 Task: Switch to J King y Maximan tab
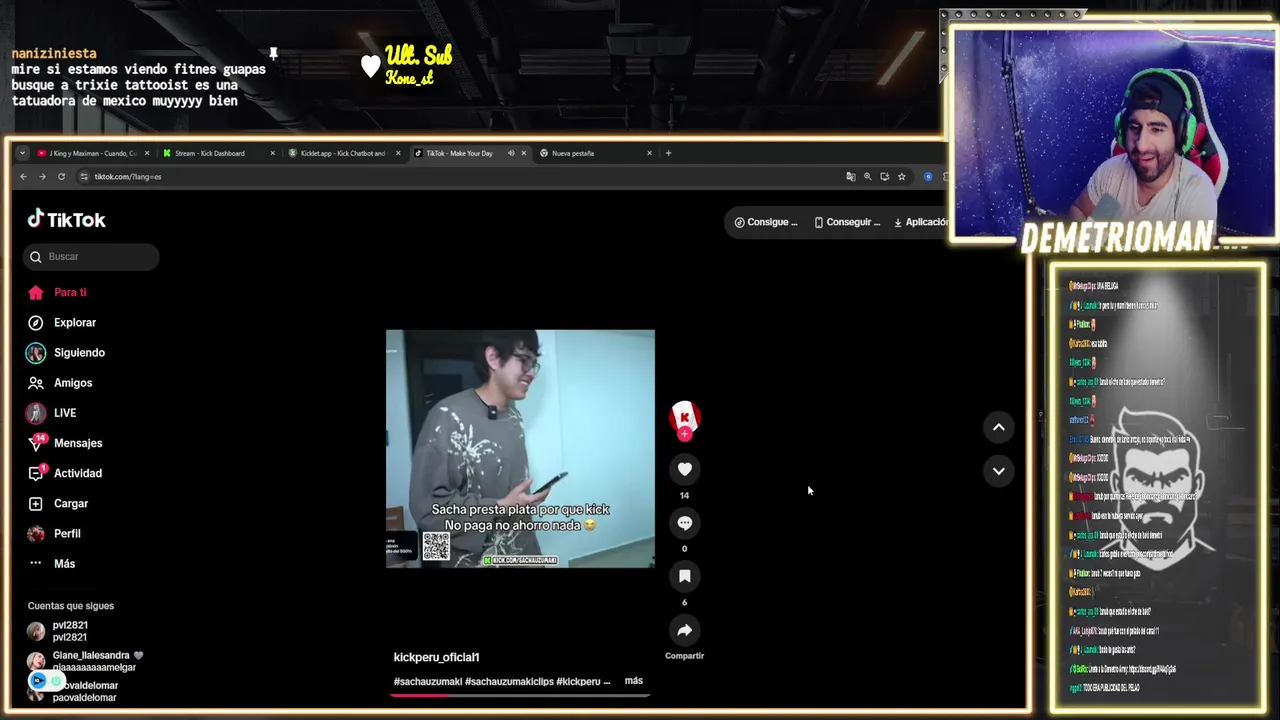92,153
